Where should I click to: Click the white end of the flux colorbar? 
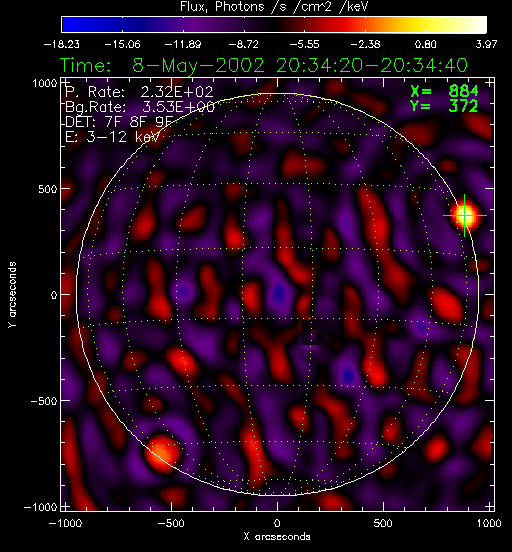click(474, 25)
